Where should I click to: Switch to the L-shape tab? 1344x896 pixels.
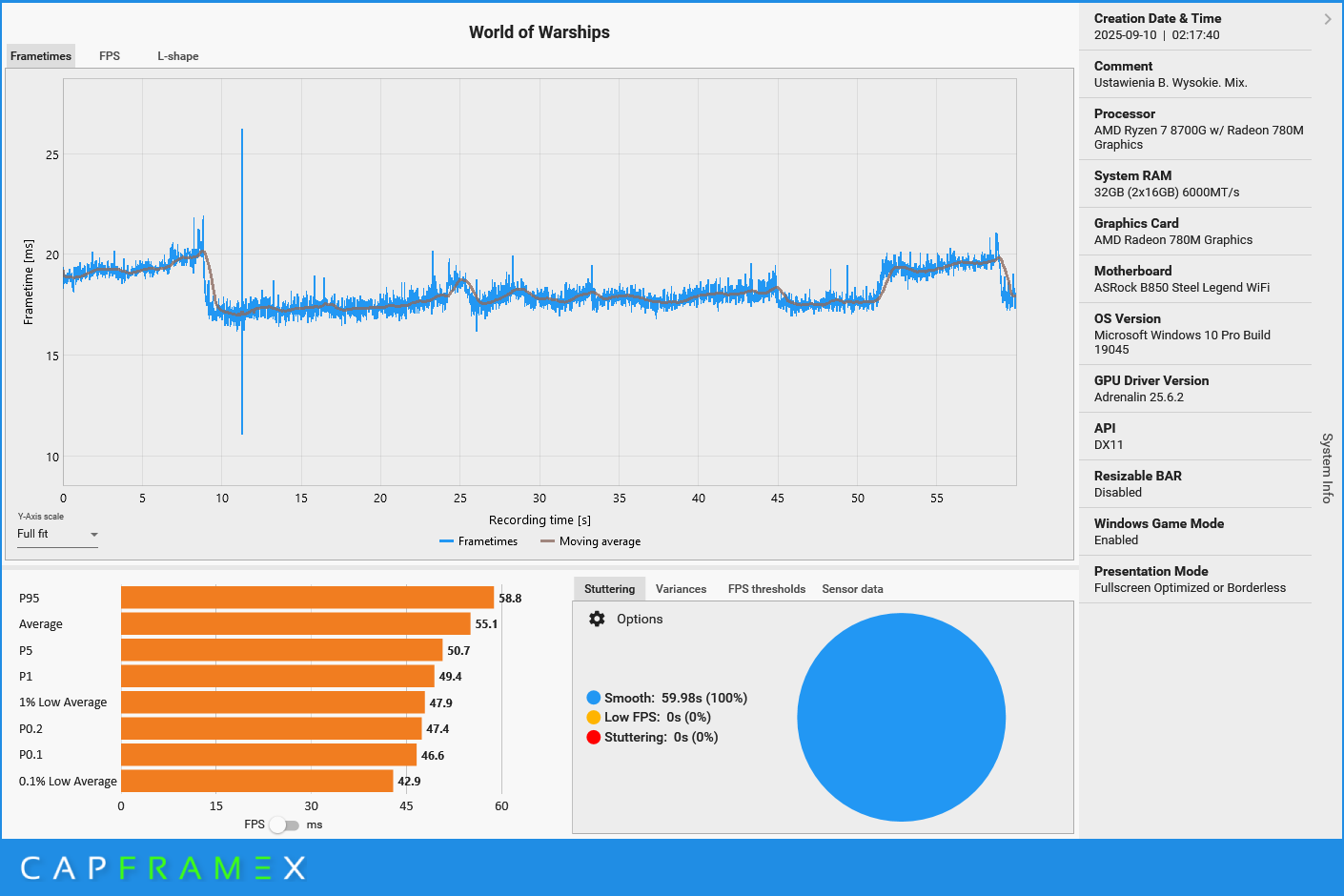[178, 56]
